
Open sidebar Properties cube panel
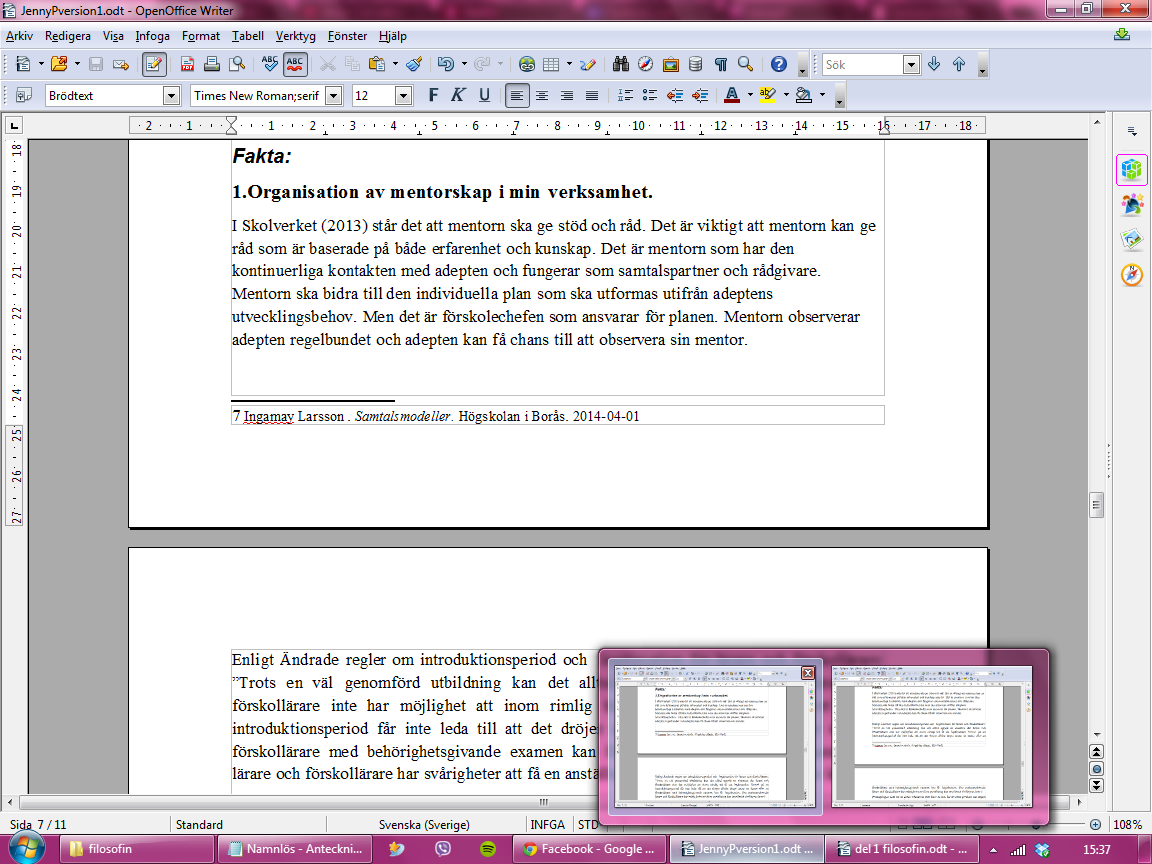[x=1131, y=170]
